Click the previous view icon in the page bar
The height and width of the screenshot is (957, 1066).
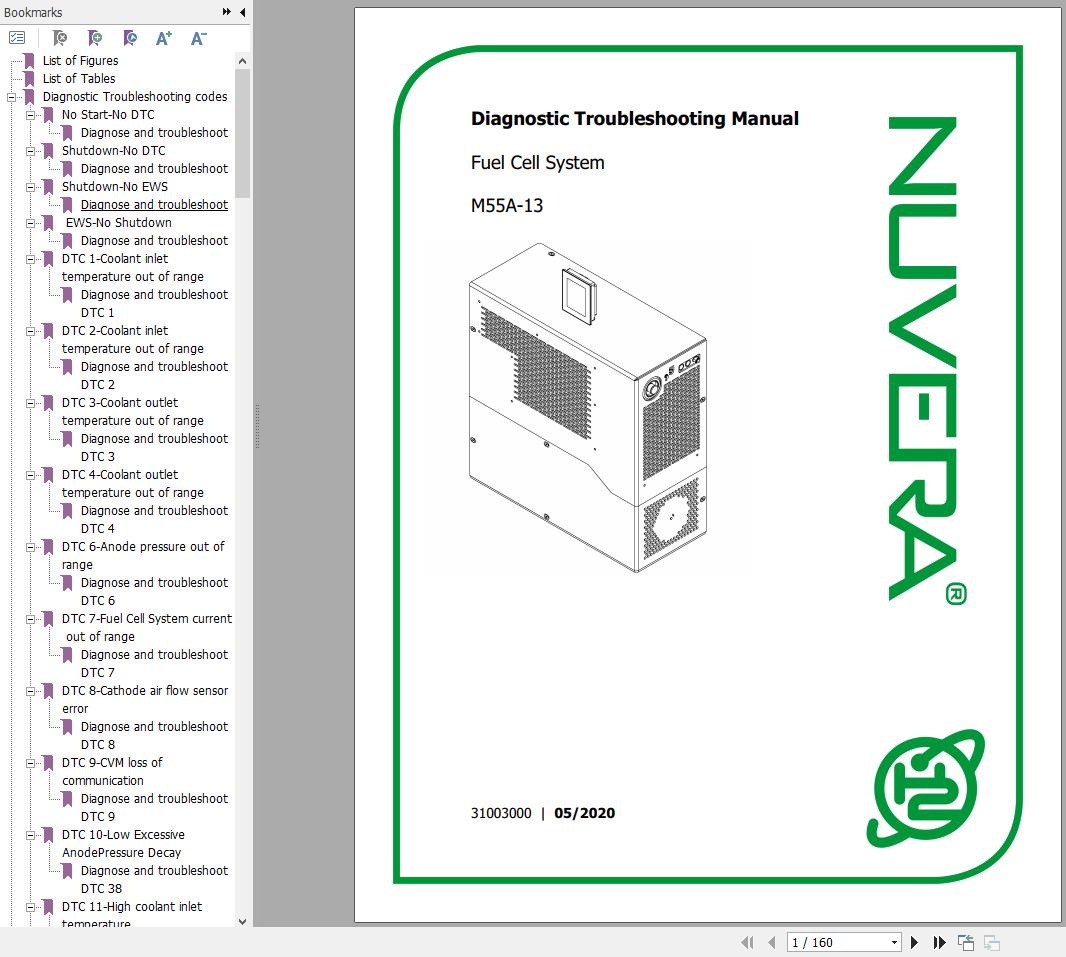tap(966, 942)
